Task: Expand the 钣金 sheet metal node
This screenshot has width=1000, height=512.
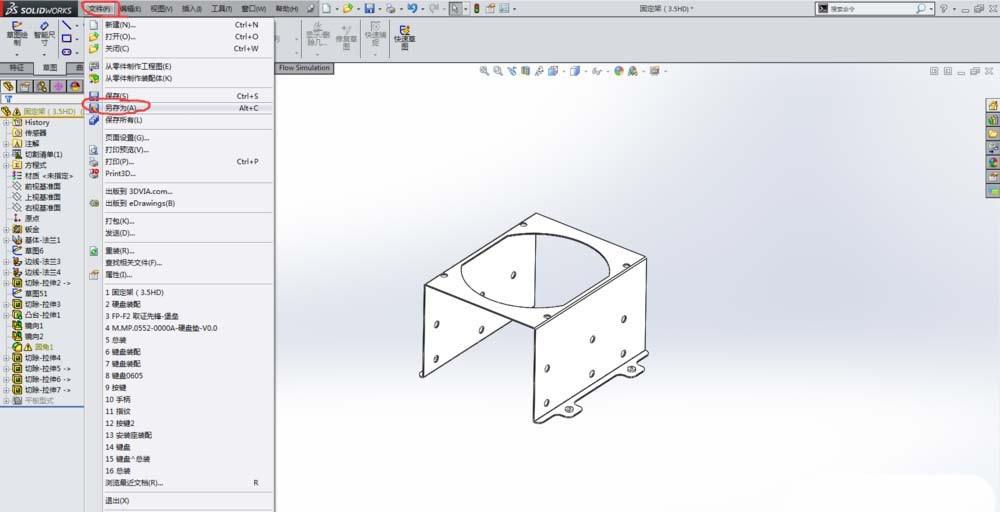Action: (x=6, y=229)
